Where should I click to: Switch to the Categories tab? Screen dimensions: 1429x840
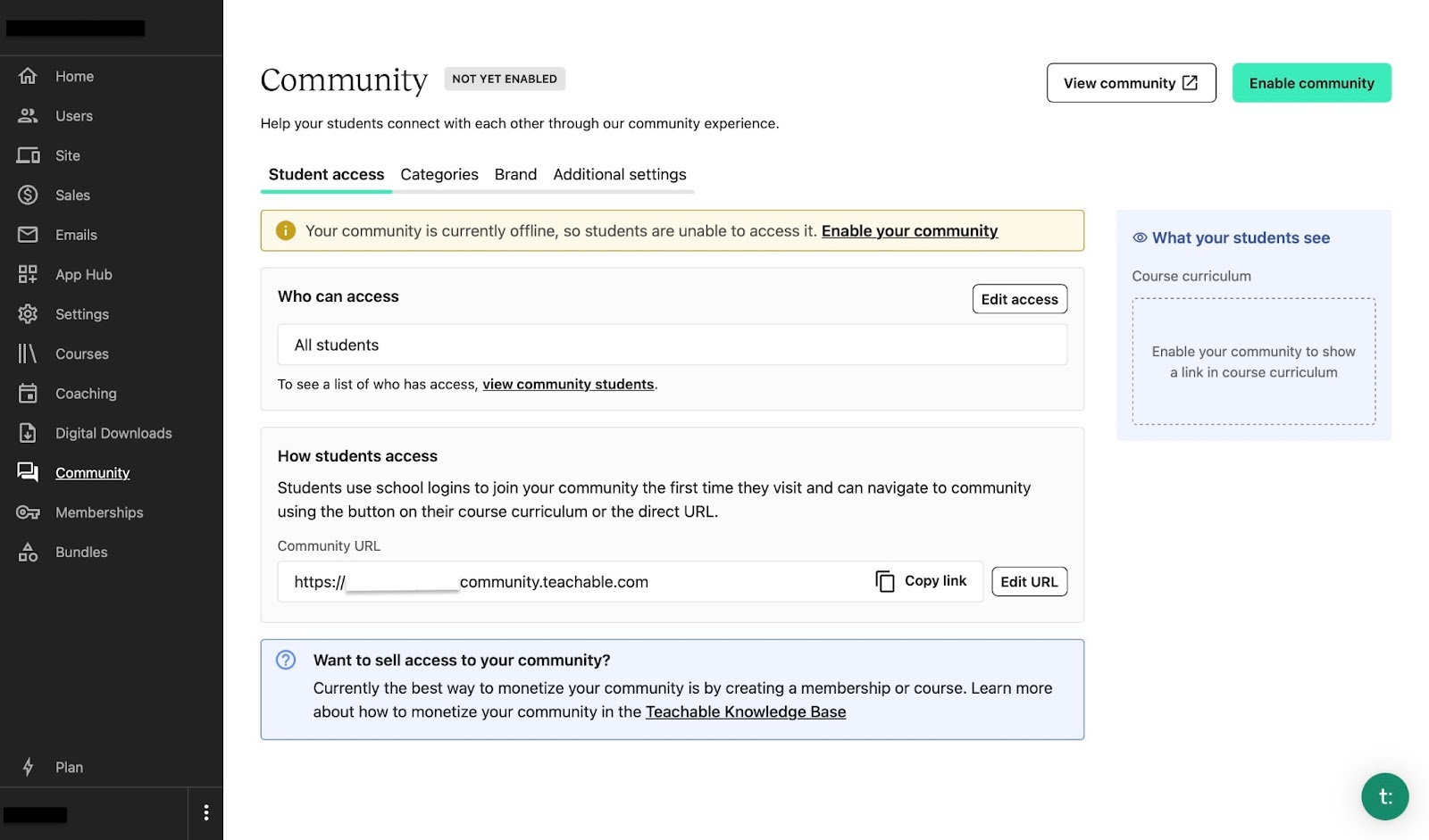[x=439, y=174]
